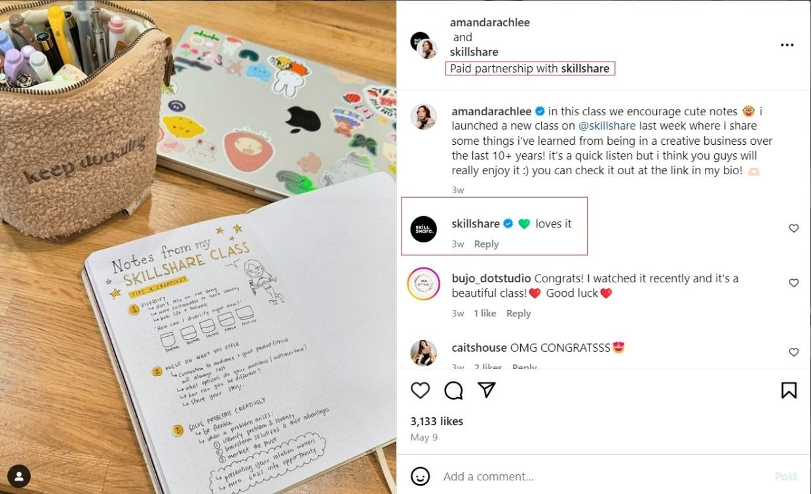The height and width of the screenshot is (494, 812).
Task: Open the @skillshare mention in caption
Action: coord(606,126)
